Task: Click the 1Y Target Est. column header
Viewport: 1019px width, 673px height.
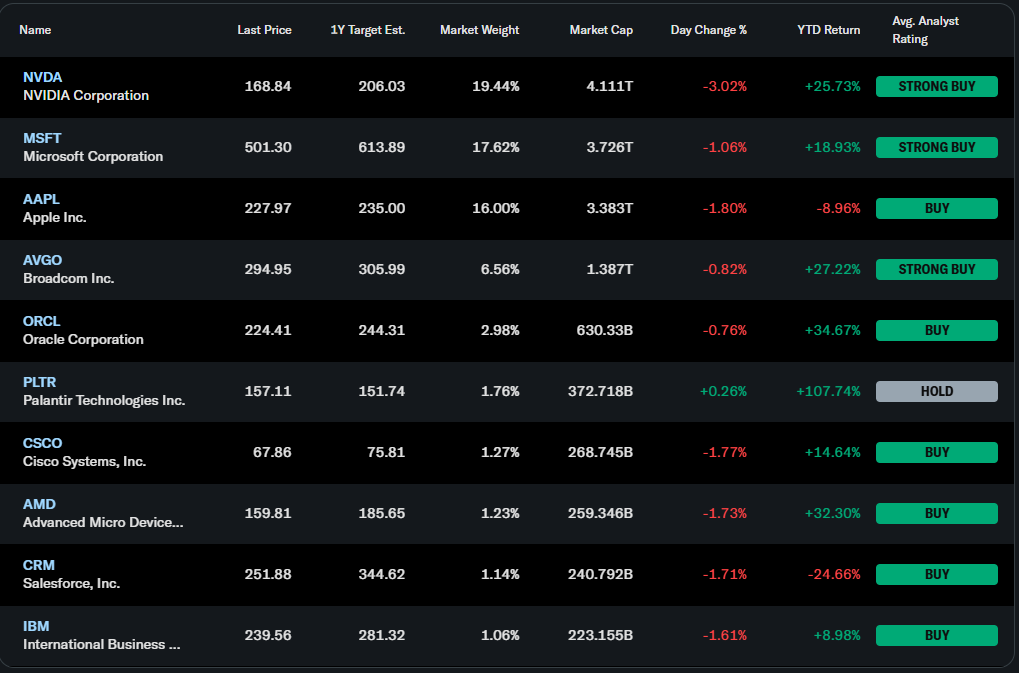Action: (x=368, y=30)
